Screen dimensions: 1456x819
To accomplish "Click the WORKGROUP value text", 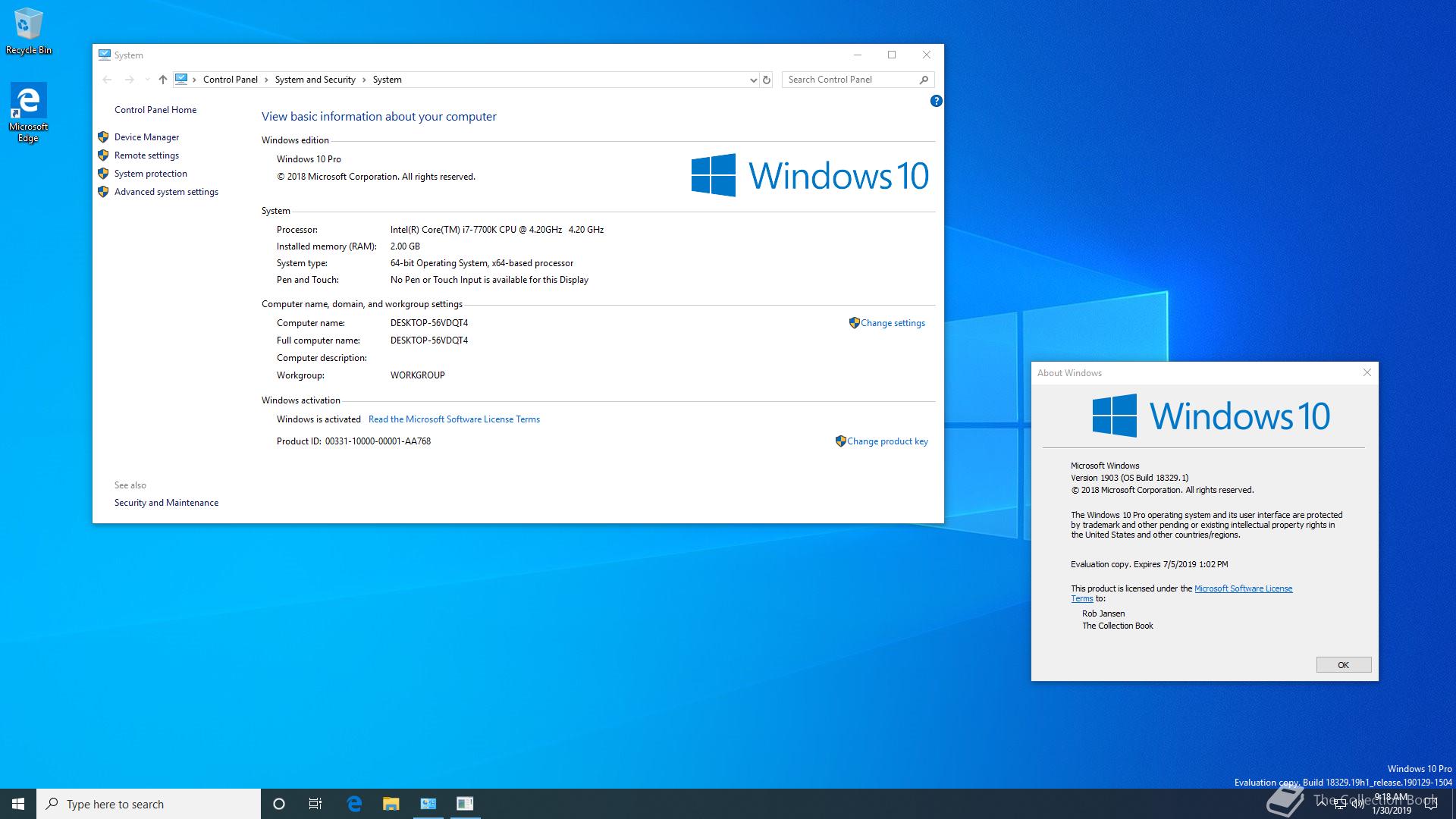I will (418, 375).
